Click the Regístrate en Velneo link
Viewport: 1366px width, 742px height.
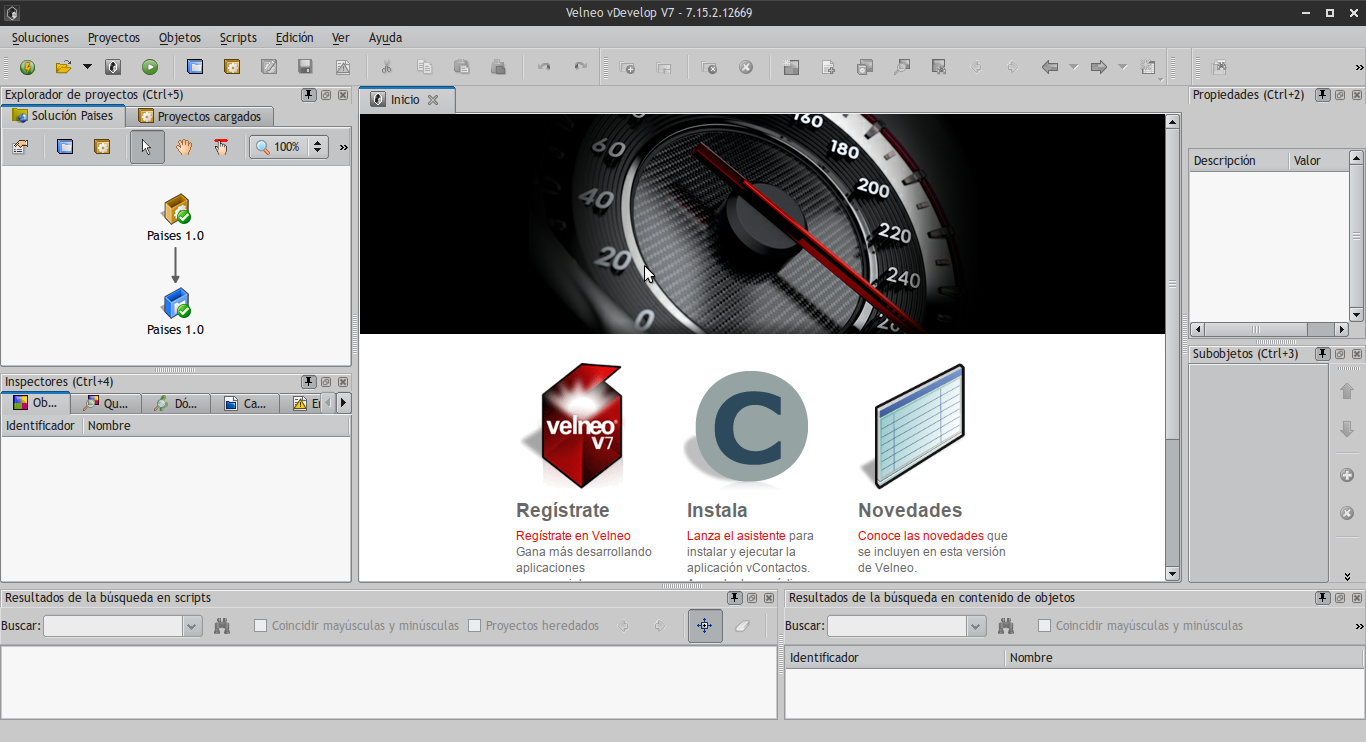[x=573, y=536]
